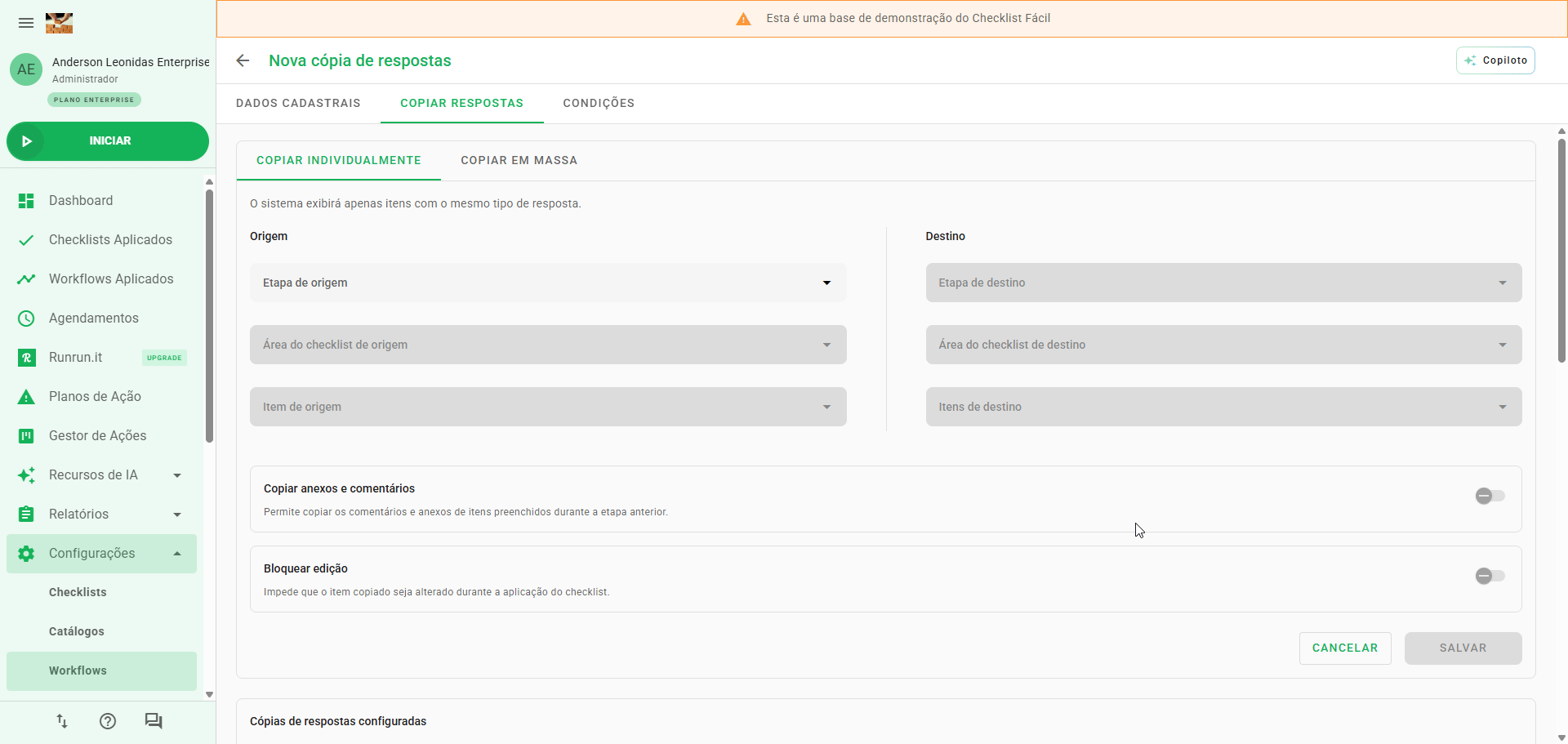This screenshot has width=1568, height=744.
Task: Select Copiar Individualmente tab
Action: 339,160
